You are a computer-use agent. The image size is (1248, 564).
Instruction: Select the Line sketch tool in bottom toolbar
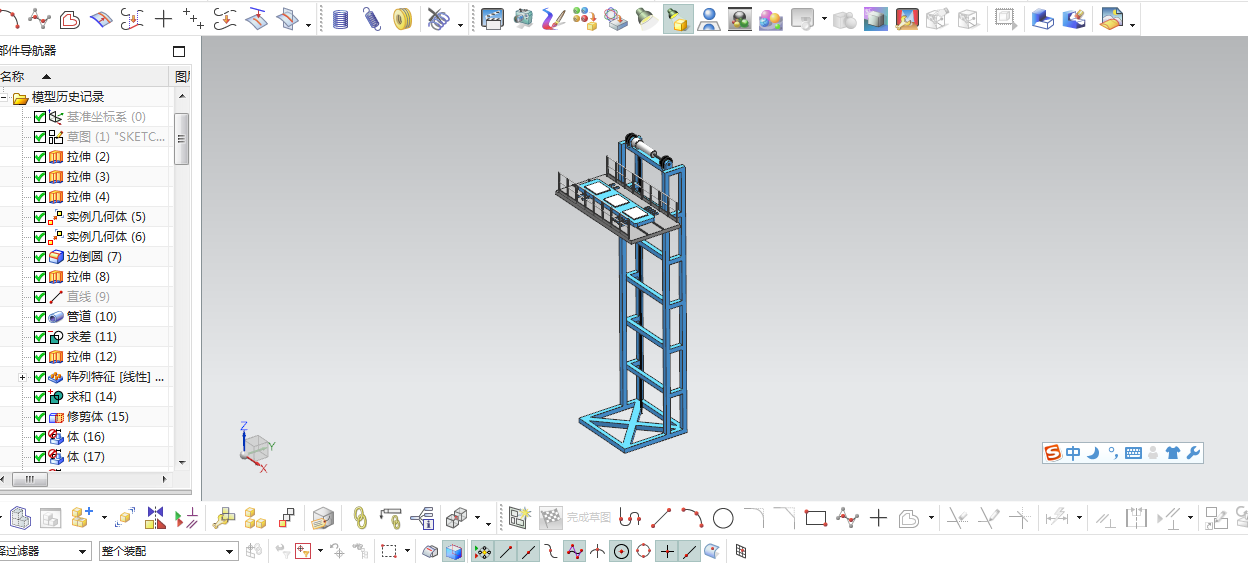coord(661,518)
